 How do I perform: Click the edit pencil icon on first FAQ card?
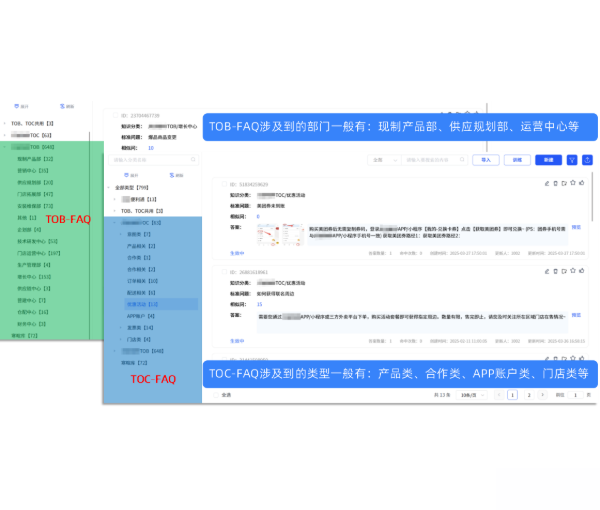(x=546, y=183)
